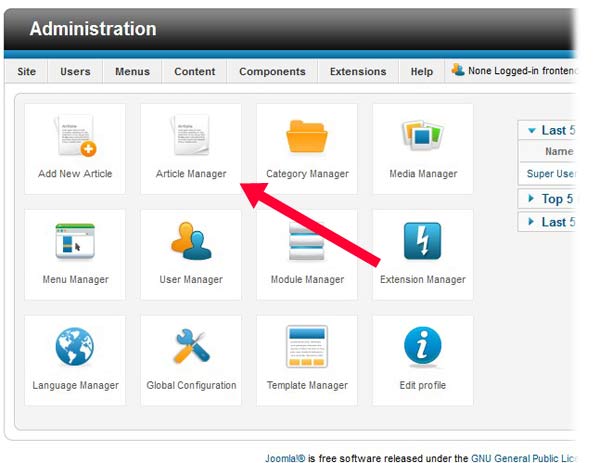Open the Content menu

[x=194, y=72]
